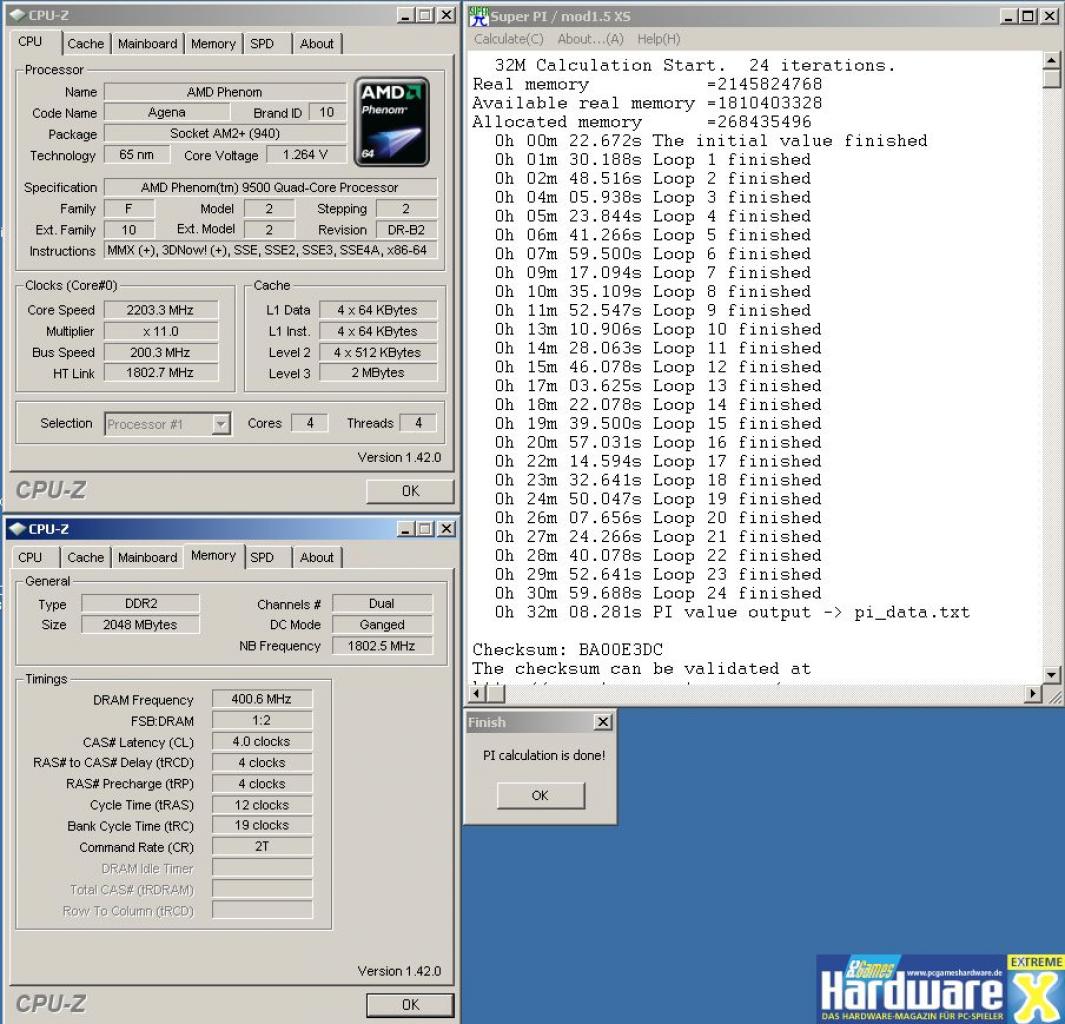Select Mainboard tab in bottom CPU-Z window

pos(147,557)
